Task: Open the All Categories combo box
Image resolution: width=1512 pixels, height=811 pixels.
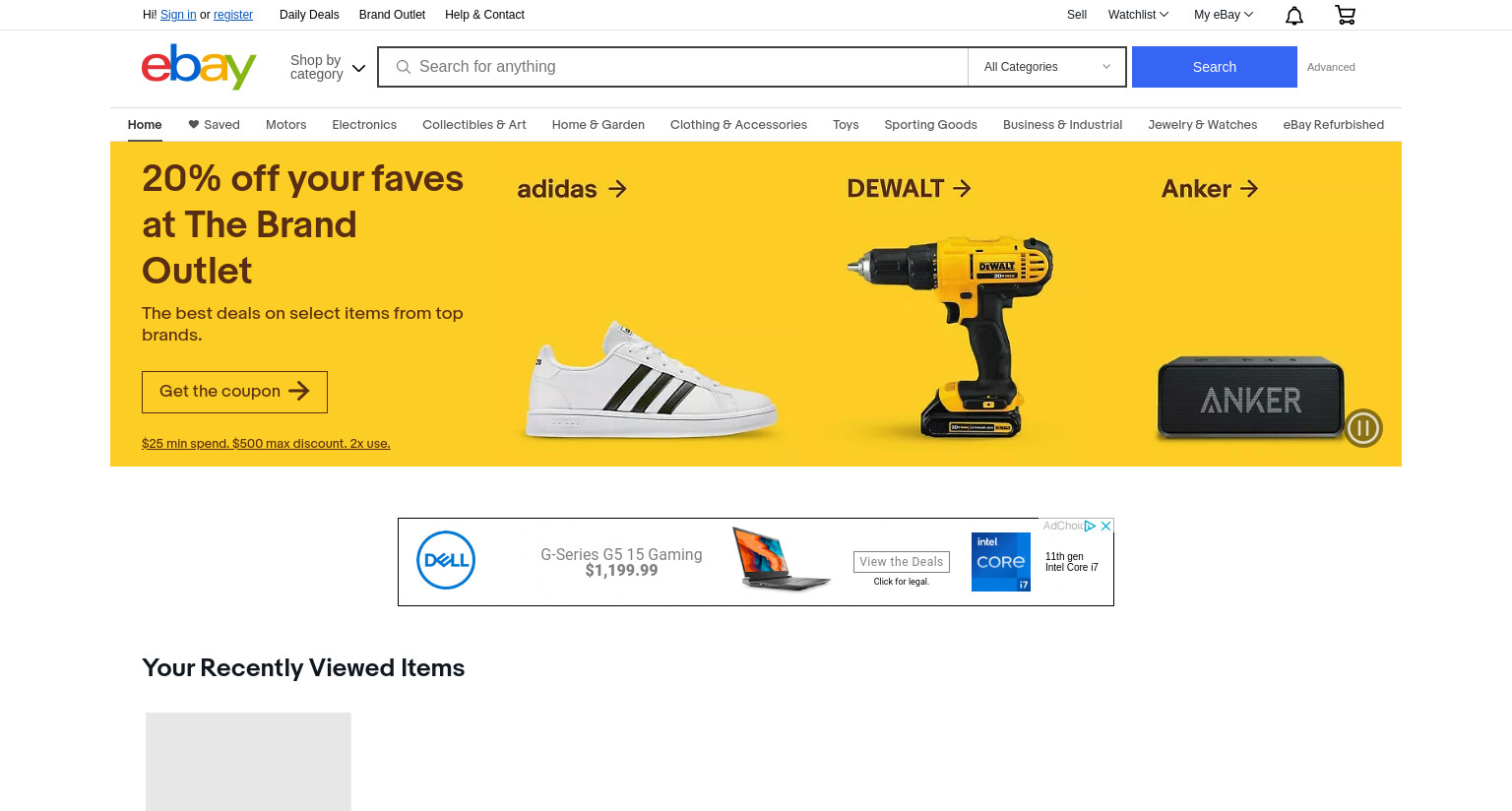Action: 1047,67
